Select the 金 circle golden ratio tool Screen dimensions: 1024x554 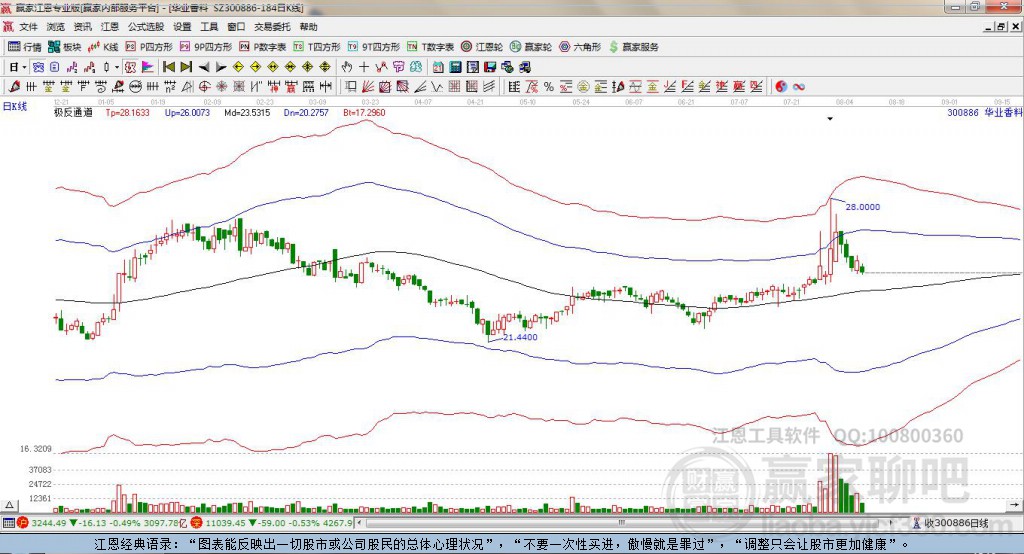pos(583,86)
